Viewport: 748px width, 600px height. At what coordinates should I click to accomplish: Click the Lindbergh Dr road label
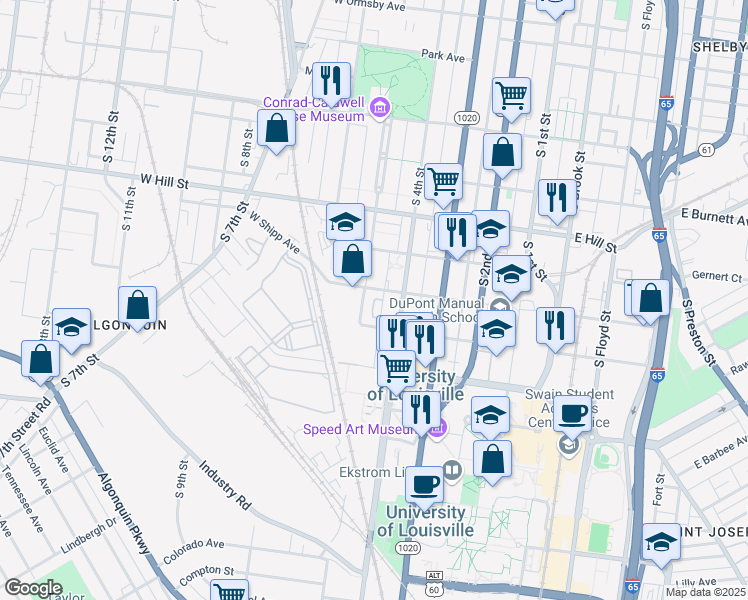click(88, 535)
